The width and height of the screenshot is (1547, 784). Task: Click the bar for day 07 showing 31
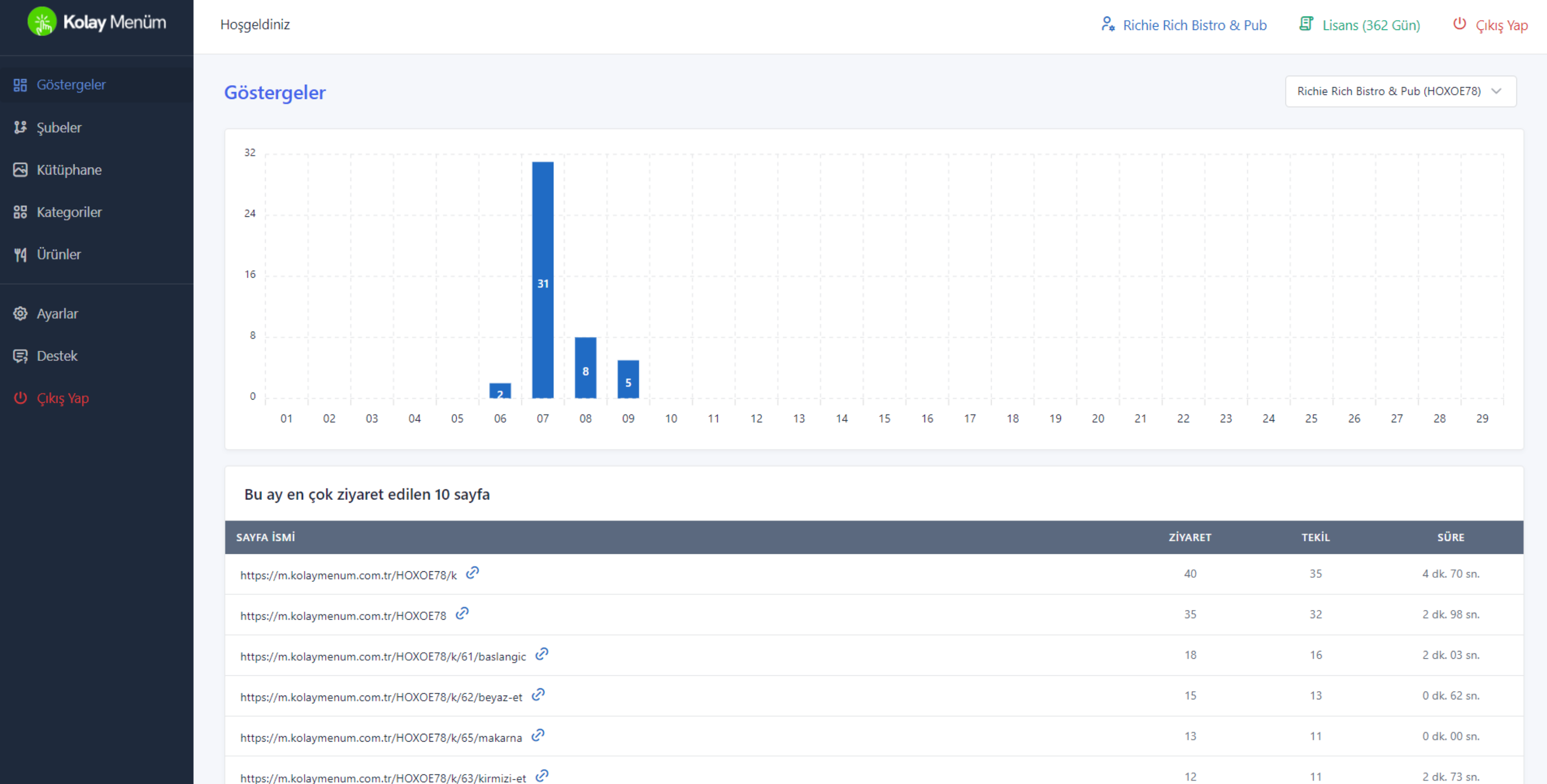pos(543,280)
